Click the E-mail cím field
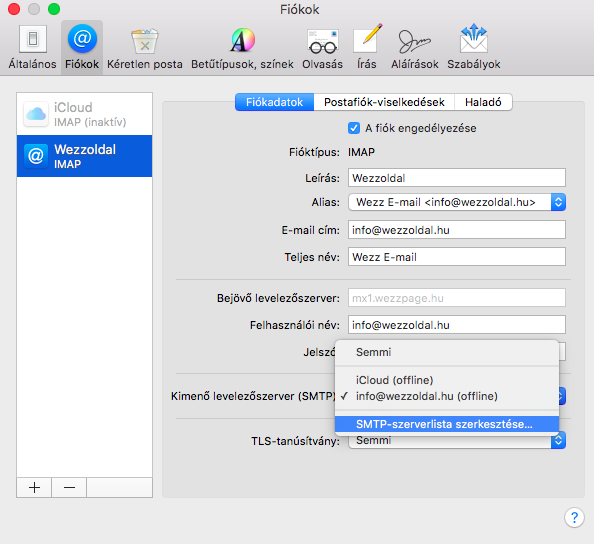 click(x=457, y=230)
